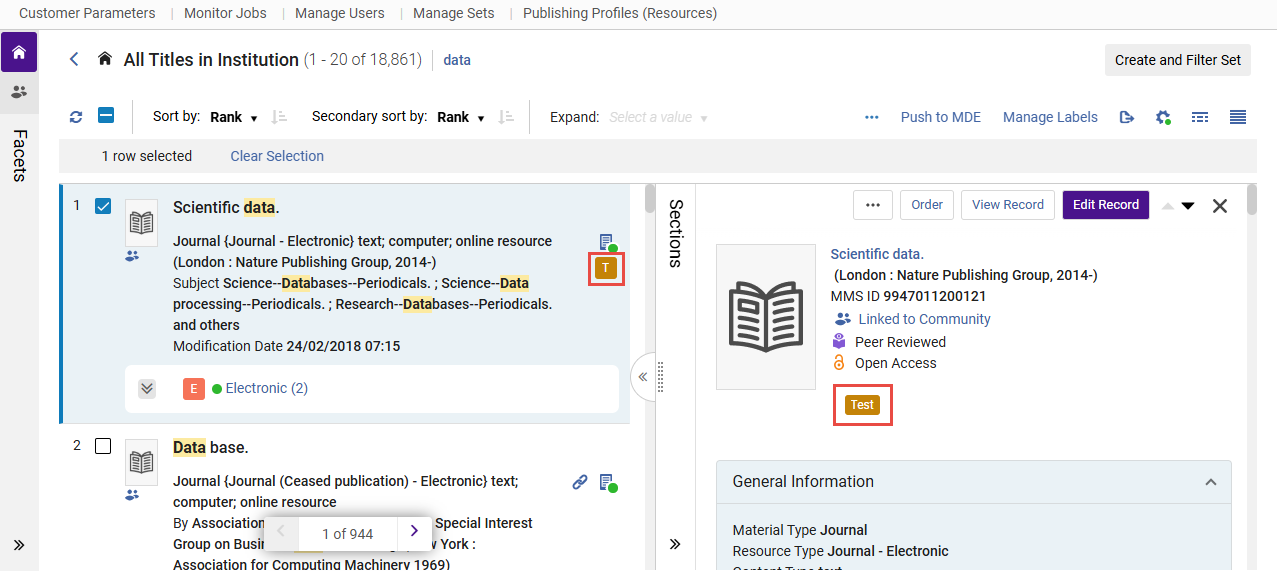Click previous results page arrow
This screenshot has width=1277, height=571.
[x=281, y=532]
